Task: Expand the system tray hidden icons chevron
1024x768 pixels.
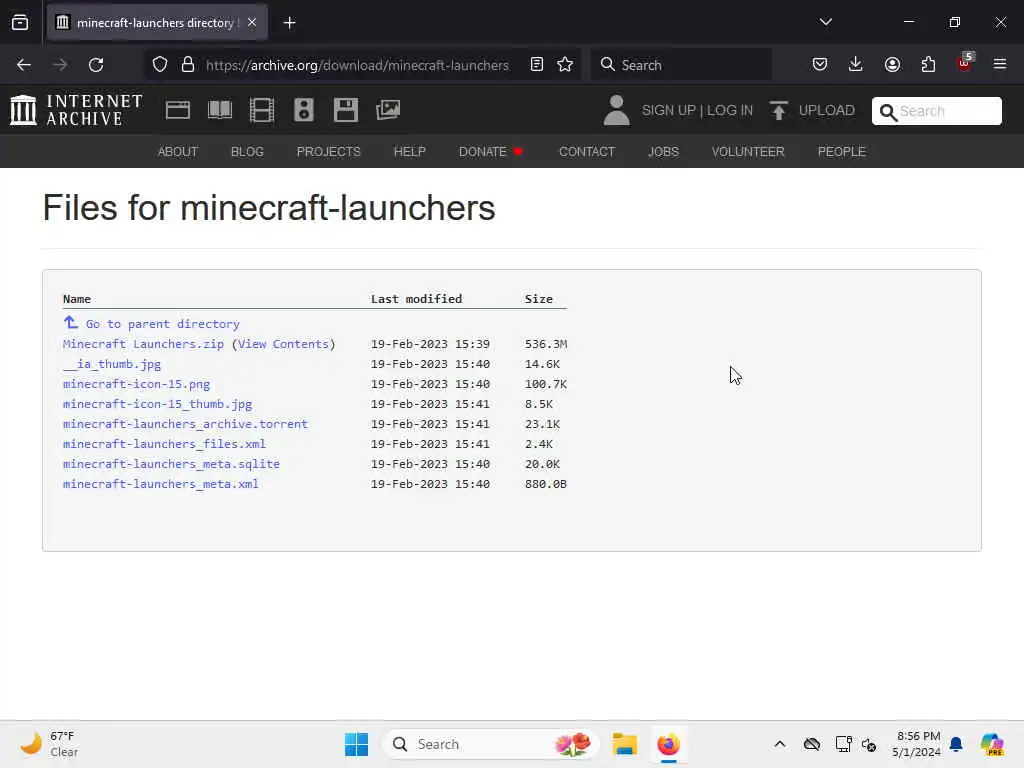Action: (x=780, y=744)
